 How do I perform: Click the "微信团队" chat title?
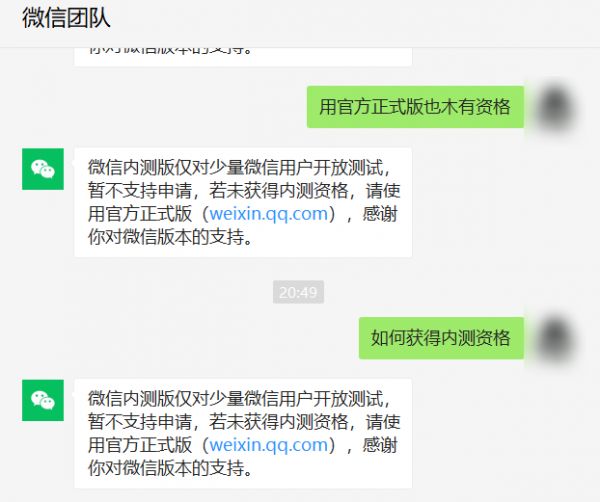pyautogui.click(x=66, y=18)
